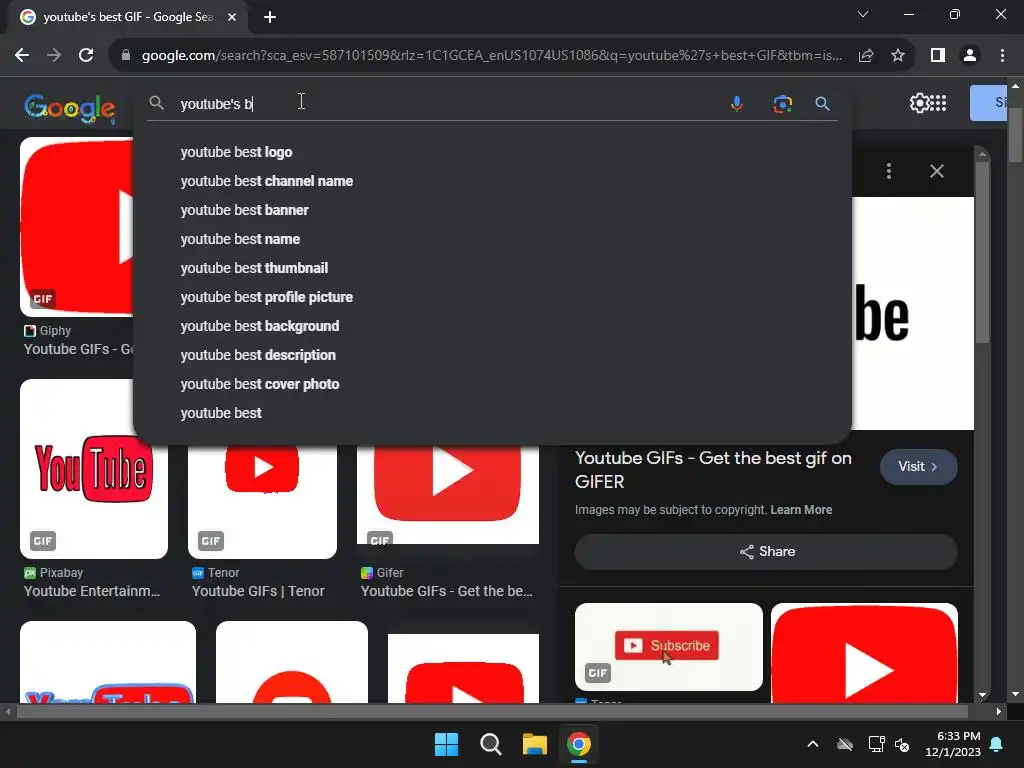The image size is (1024, 768).
Task: Click muted volume icon in tray
Action: (903, 744)
